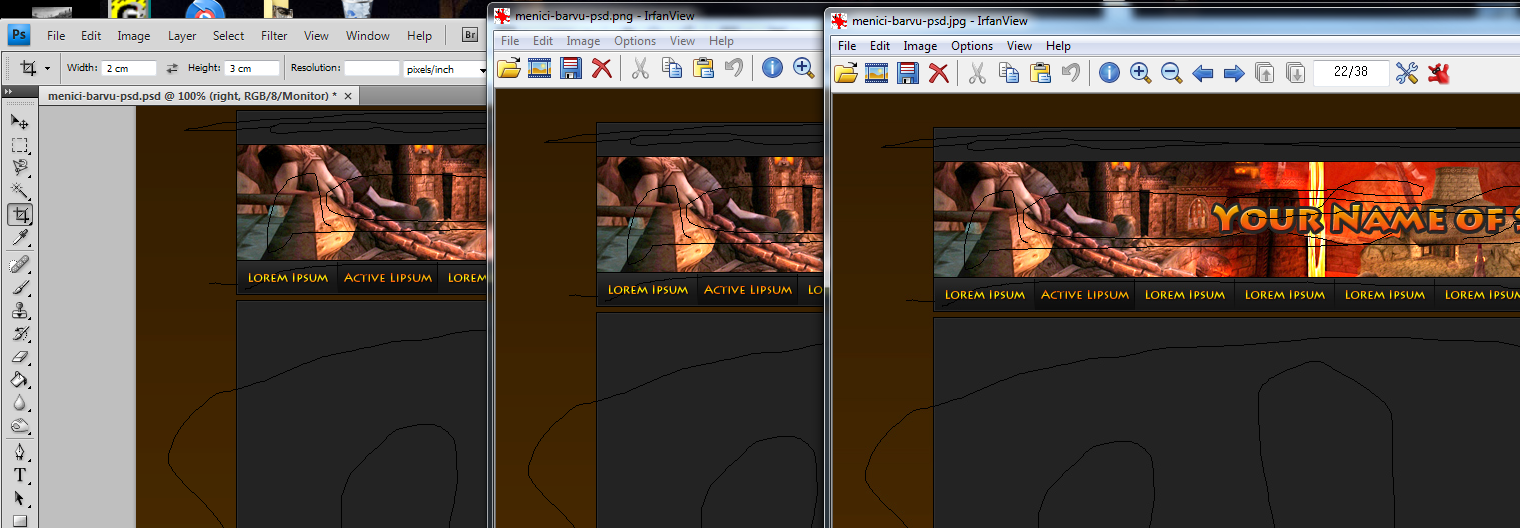
Task: Select the Eyedropper tool
Action: click(20, 238)
